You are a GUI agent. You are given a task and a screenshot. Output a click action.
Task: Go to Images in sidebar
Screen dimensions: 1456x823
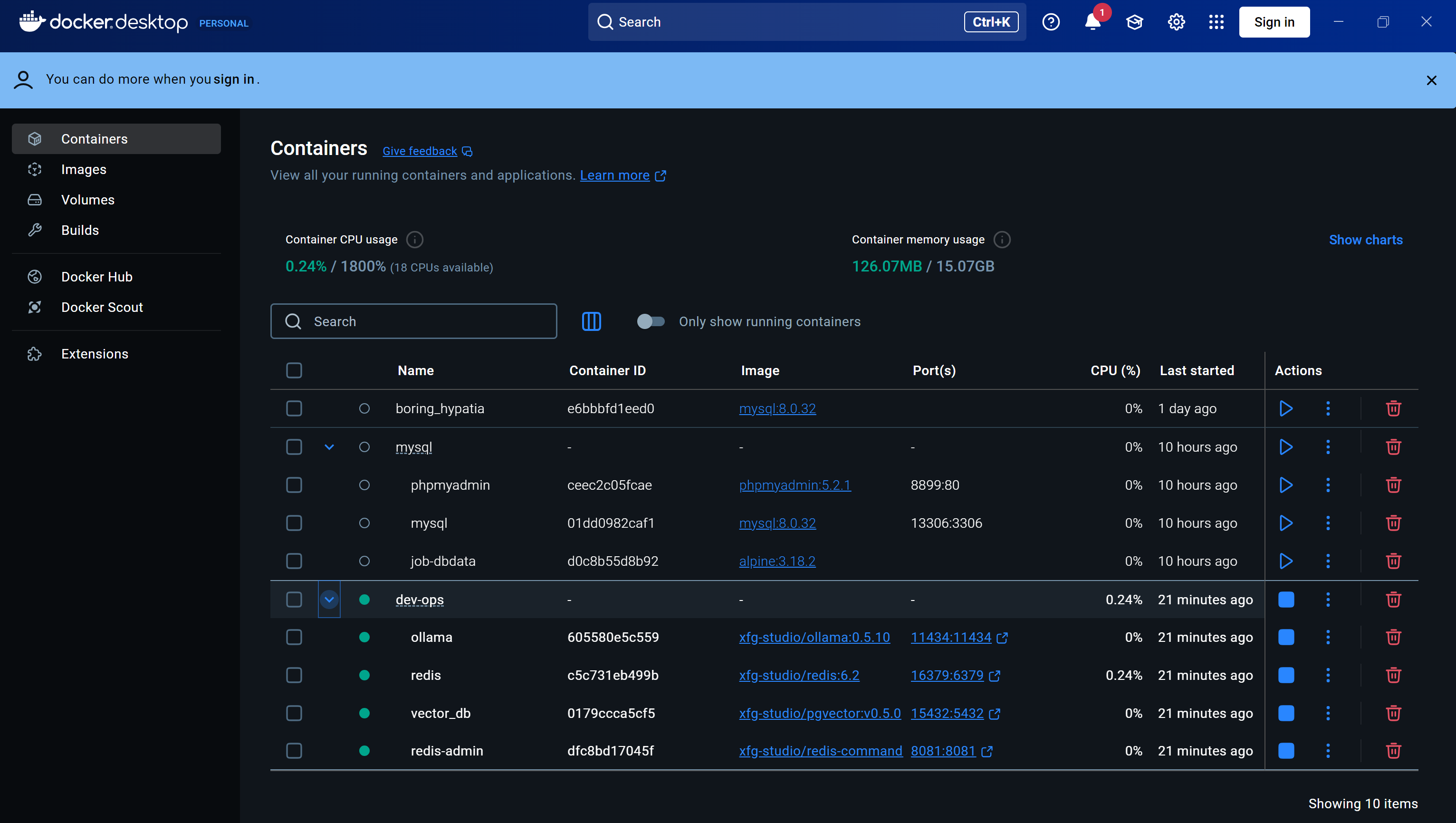(84, 170)
